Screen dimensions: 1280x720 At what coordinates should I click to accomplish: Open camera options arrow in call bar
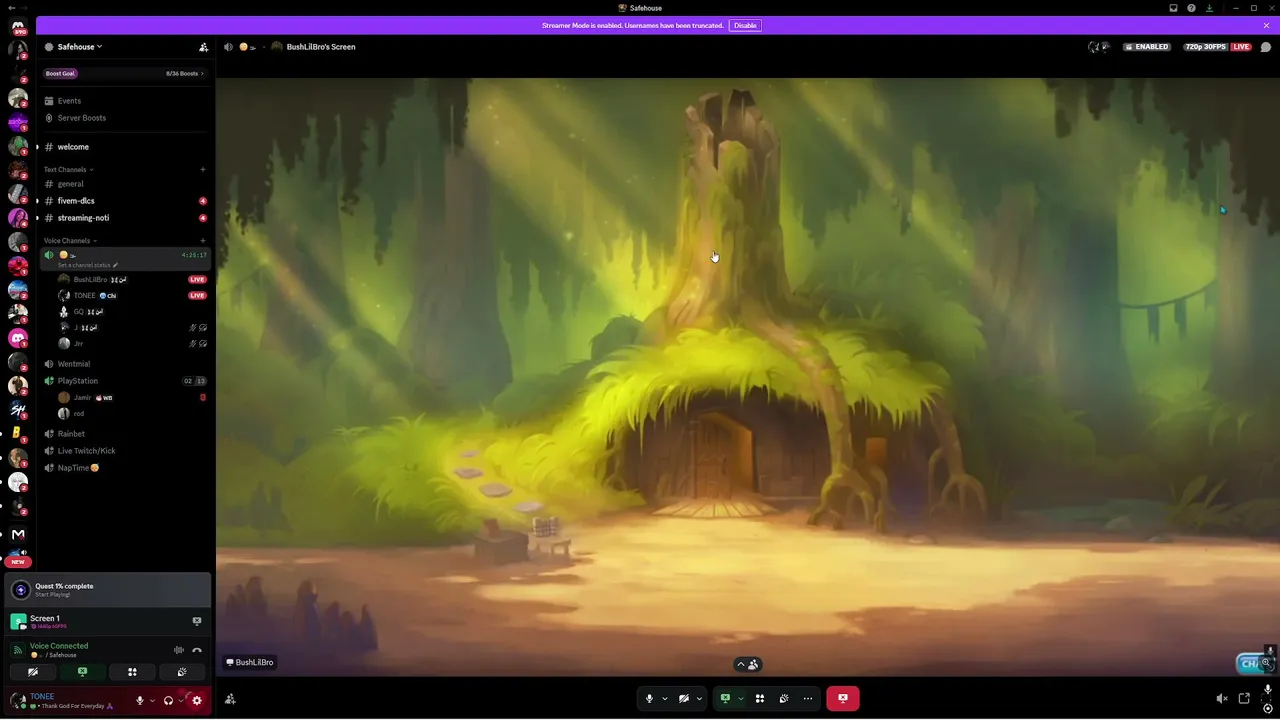coord(699,699)
